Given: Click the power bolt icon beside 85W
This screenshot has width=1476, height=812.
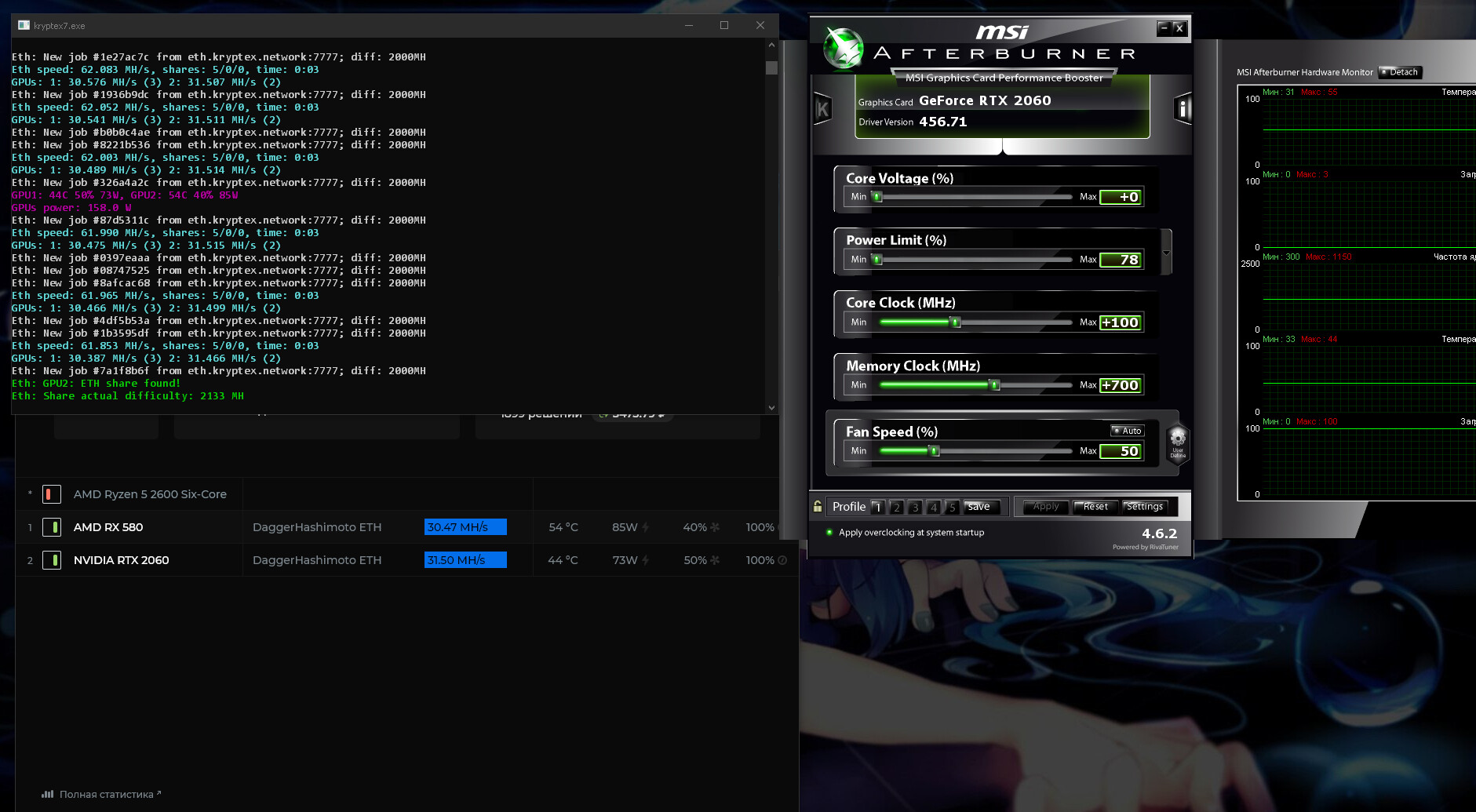Looking at the screenshot, I should tap(645, 527).
